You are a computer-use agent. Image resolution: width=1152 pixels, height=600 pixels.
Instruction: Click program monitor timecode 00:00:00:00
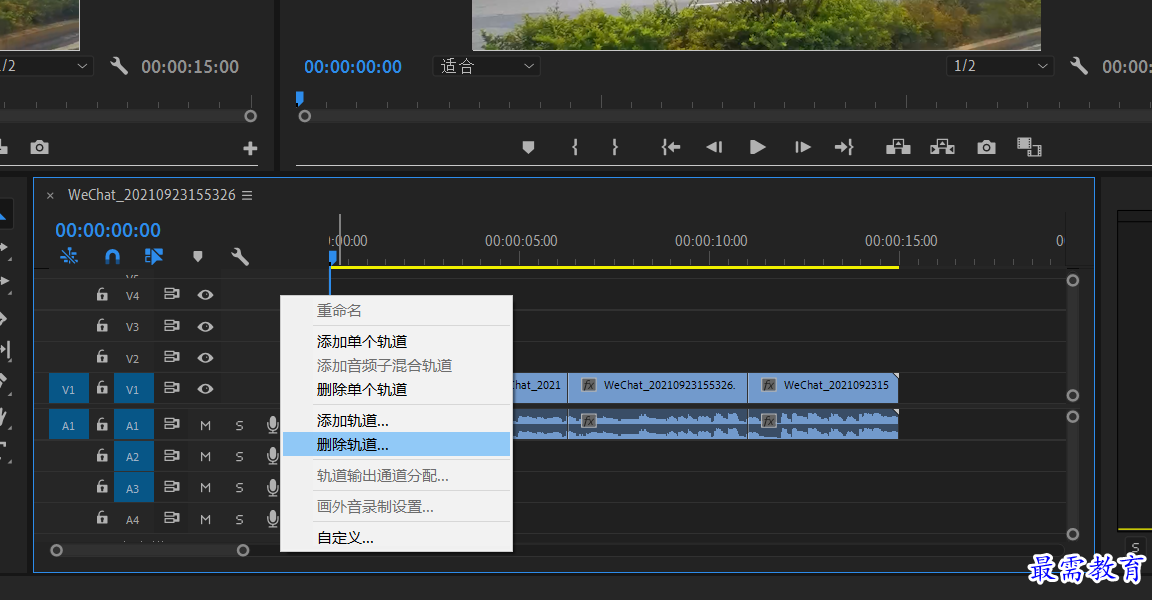tap(353, 67)
